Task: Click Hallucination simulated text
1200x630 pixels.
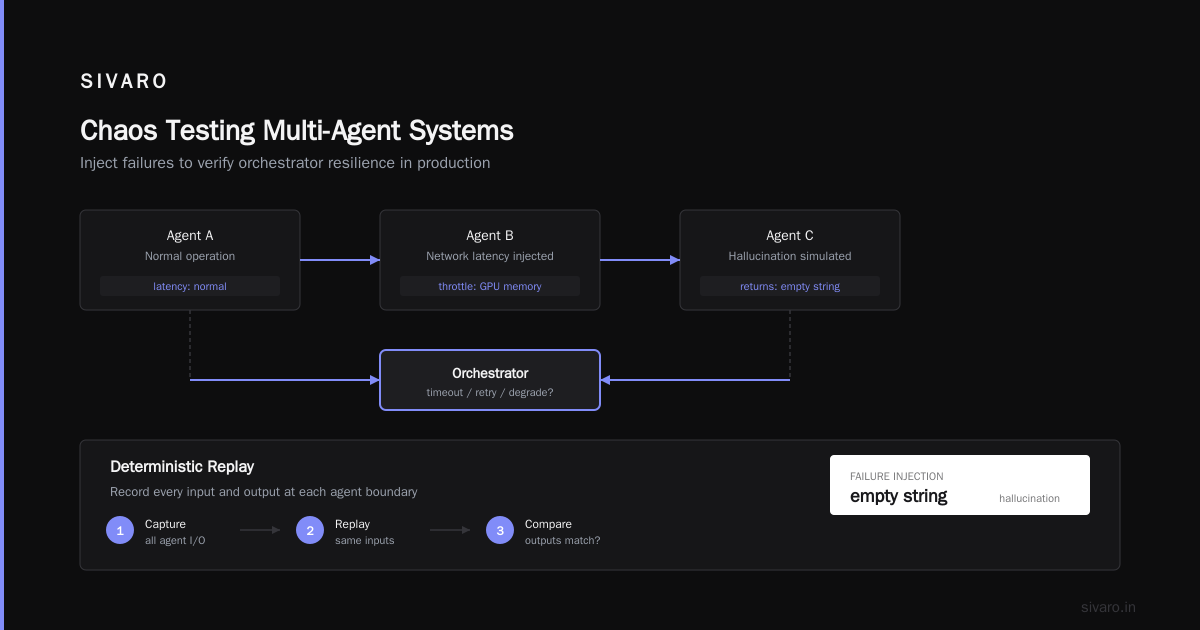Action: (790, 256)
